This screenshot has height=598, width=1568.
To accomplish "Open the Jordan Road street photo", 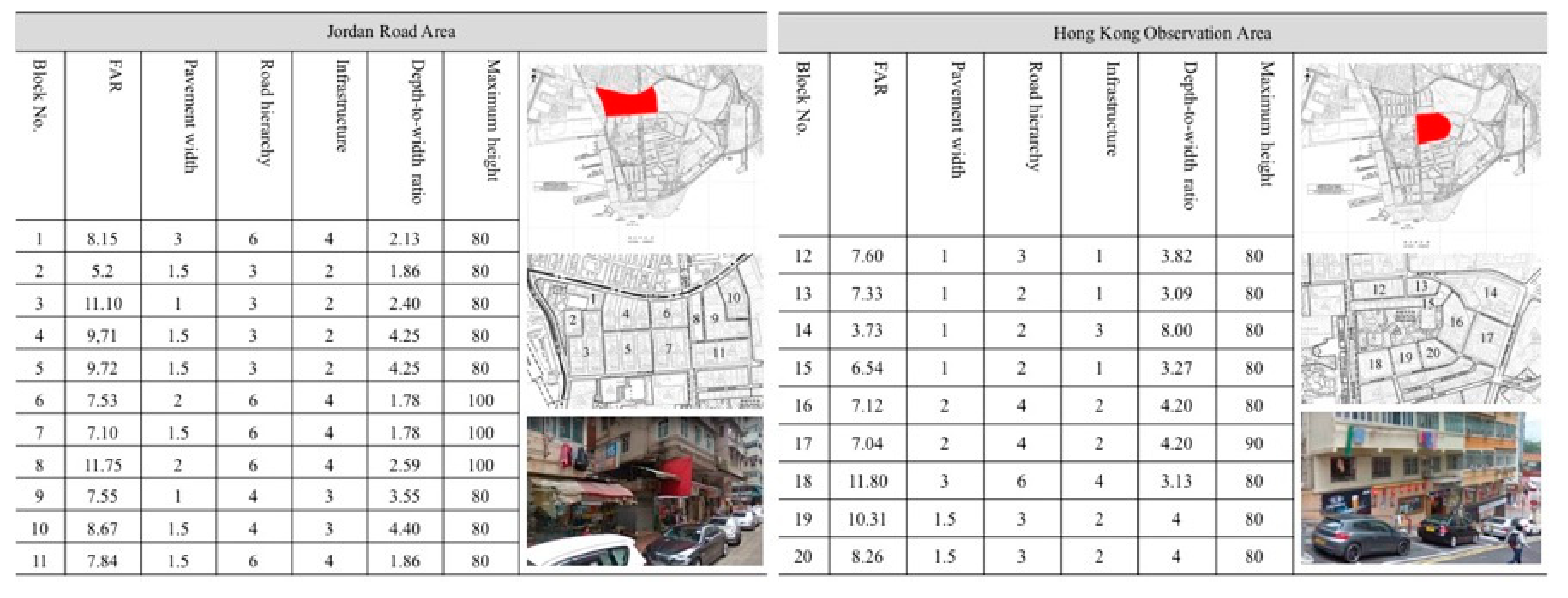I will pyautogui.click(x=645, y=491).
